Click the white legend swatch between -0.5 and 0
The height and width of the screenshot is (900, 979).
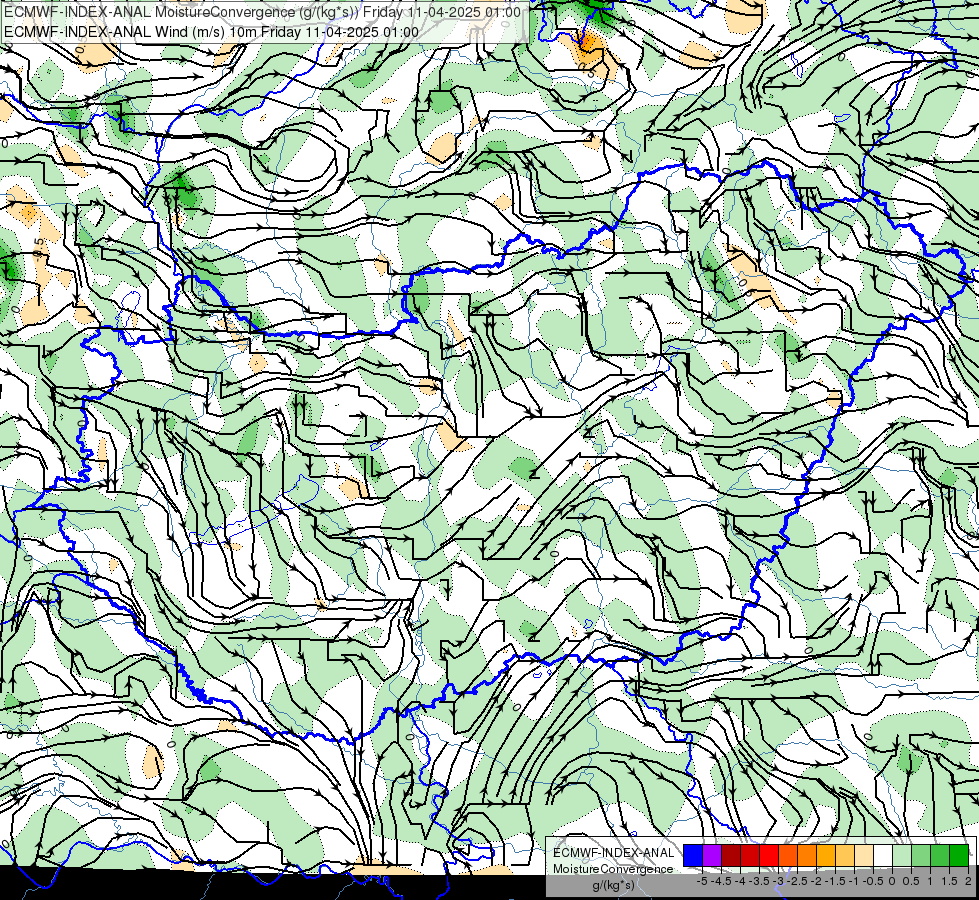point(883,855)
